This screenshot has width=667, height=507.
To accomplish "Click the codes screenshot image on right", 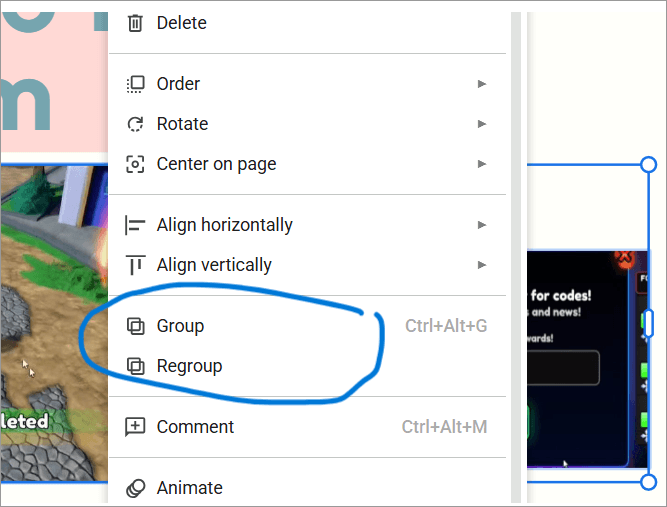I will (x=587, y=359).
